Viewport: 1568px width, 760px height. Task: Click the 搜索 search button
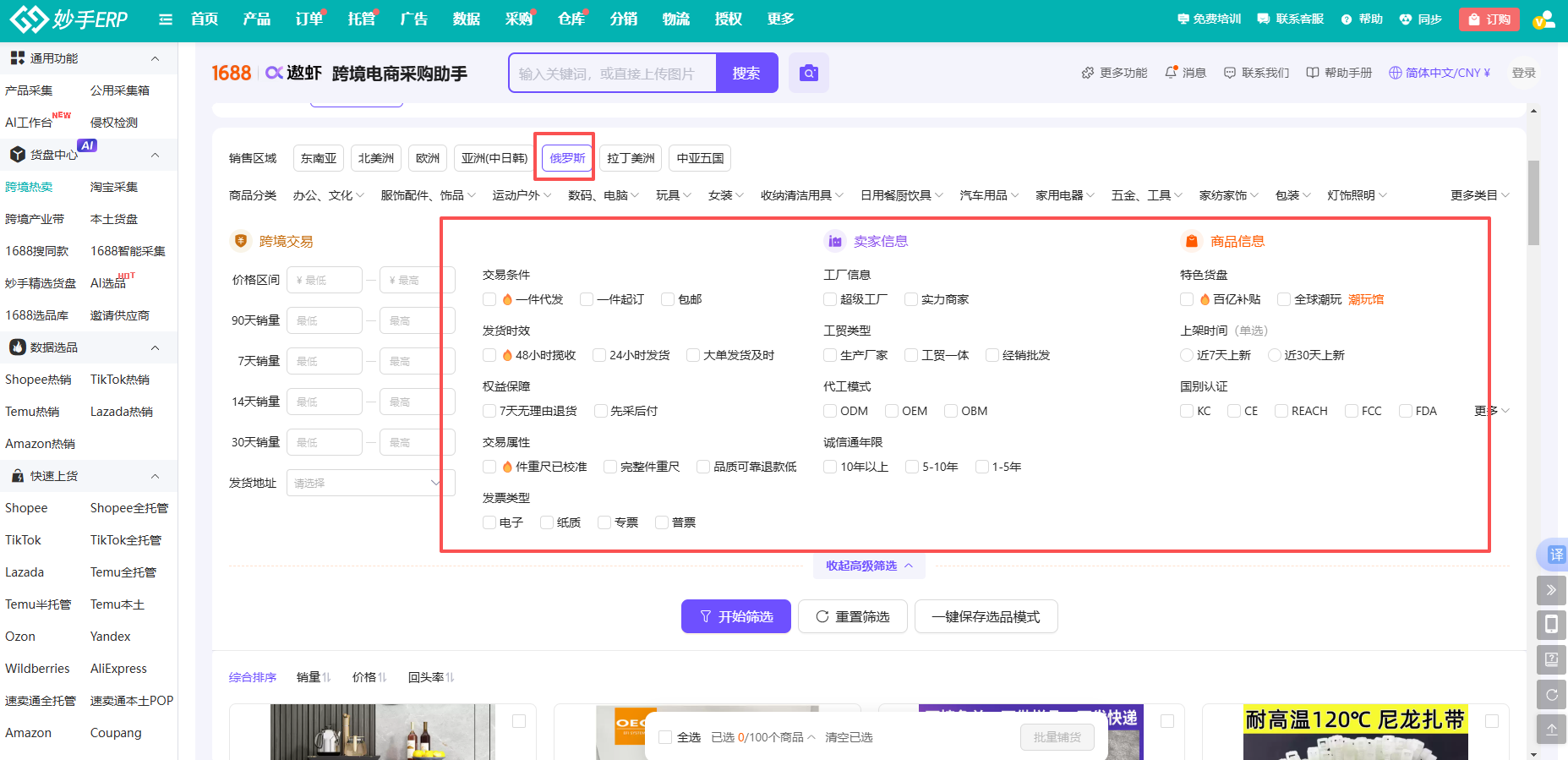tap(746, 73)
